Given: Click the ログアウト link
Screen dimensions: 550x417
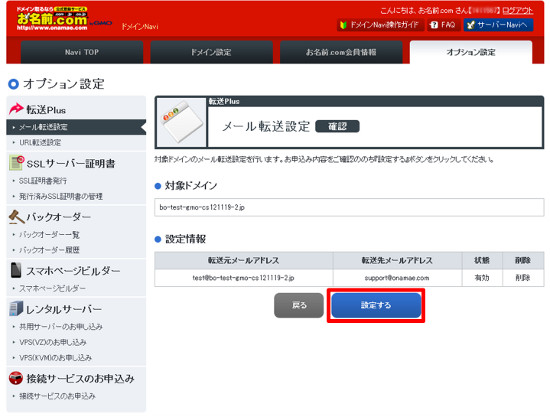Looking at the screenshot, I should [x=517, y=11].
